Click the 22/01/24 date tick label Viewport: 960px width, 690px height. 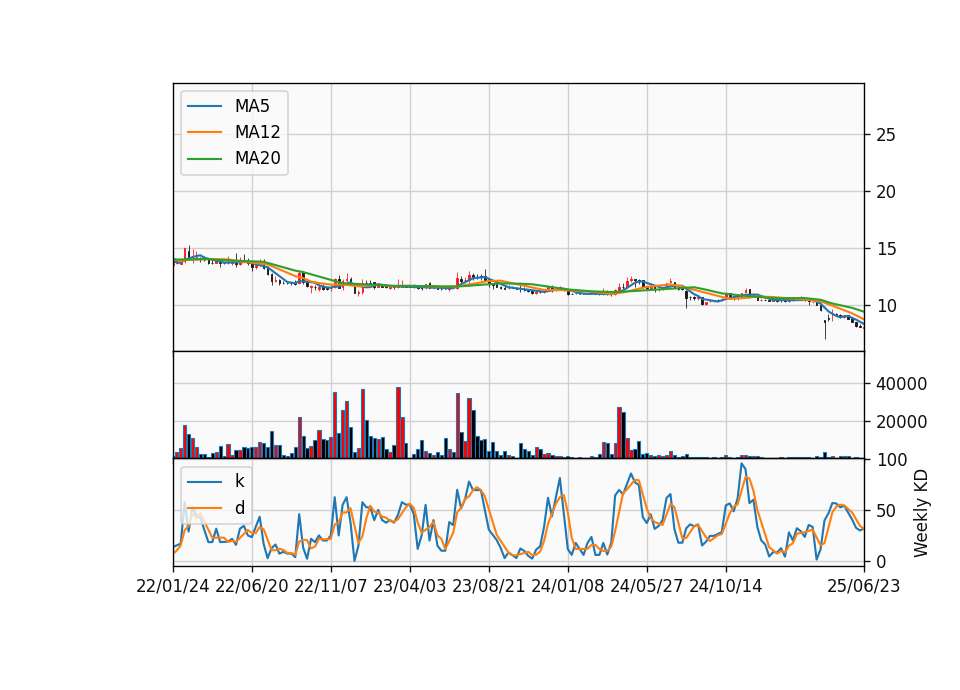[173, 586]
